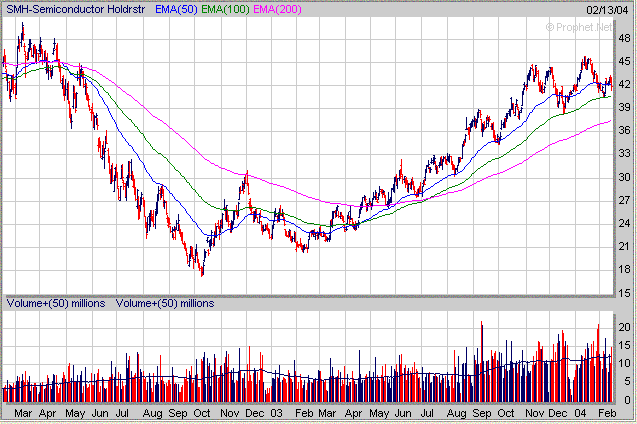
Task: Click price axis value 42
Action: click(x=624, y=84)
